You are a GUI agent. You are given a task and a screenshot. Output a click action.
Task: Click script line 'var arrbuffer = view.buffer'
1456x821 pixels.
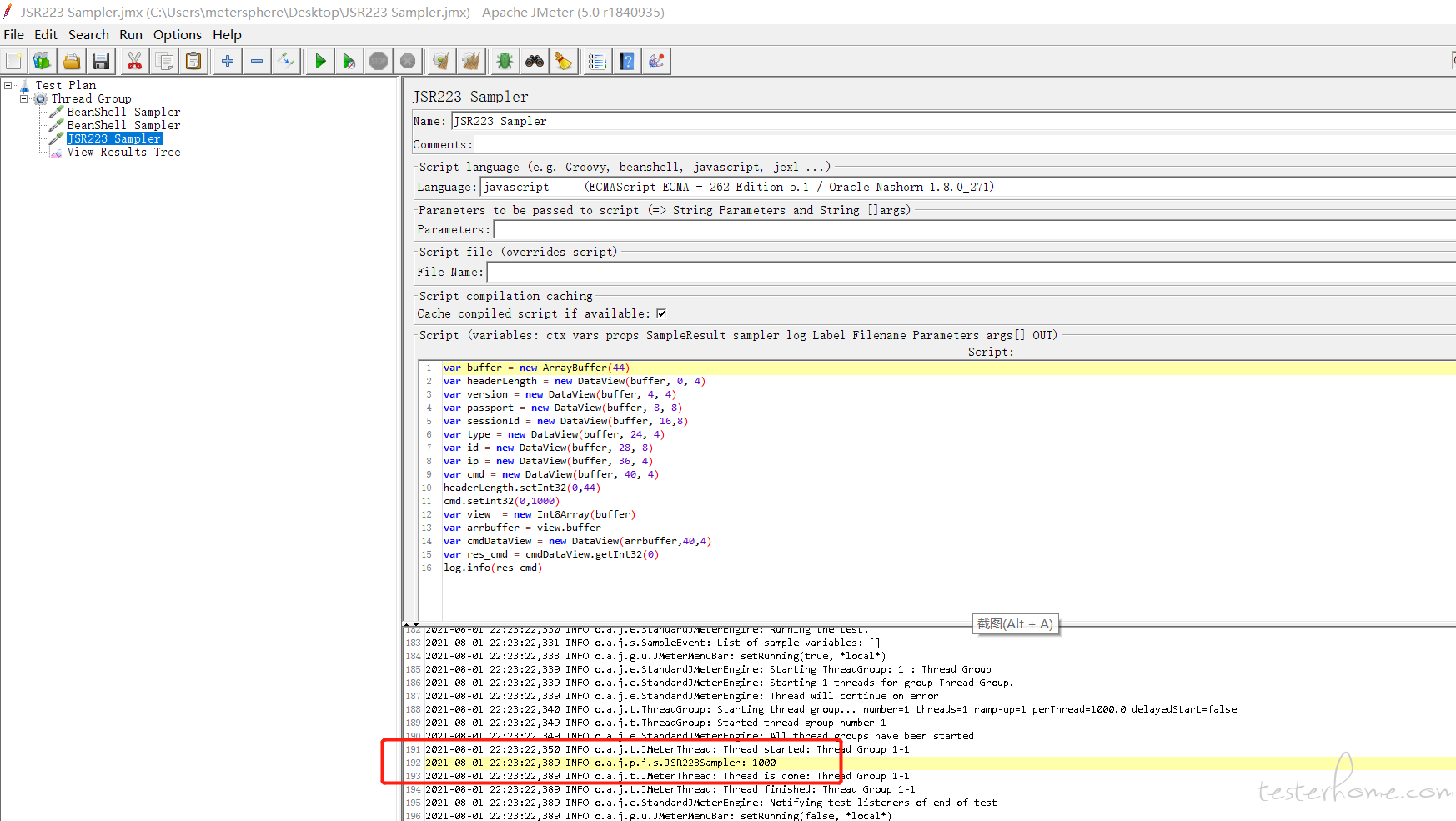(x=522, y=528)
